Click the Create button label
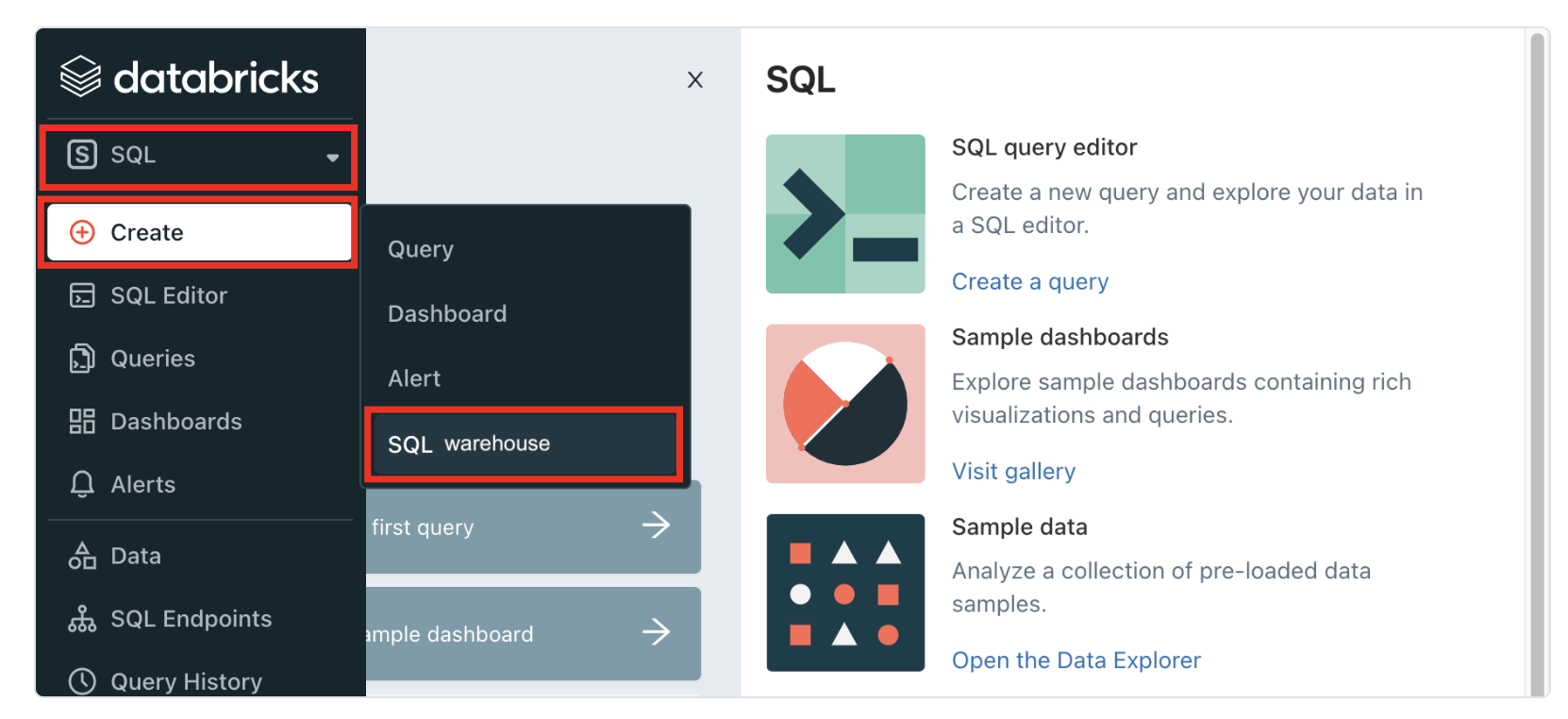1568x719 pixels. [147, 232]
